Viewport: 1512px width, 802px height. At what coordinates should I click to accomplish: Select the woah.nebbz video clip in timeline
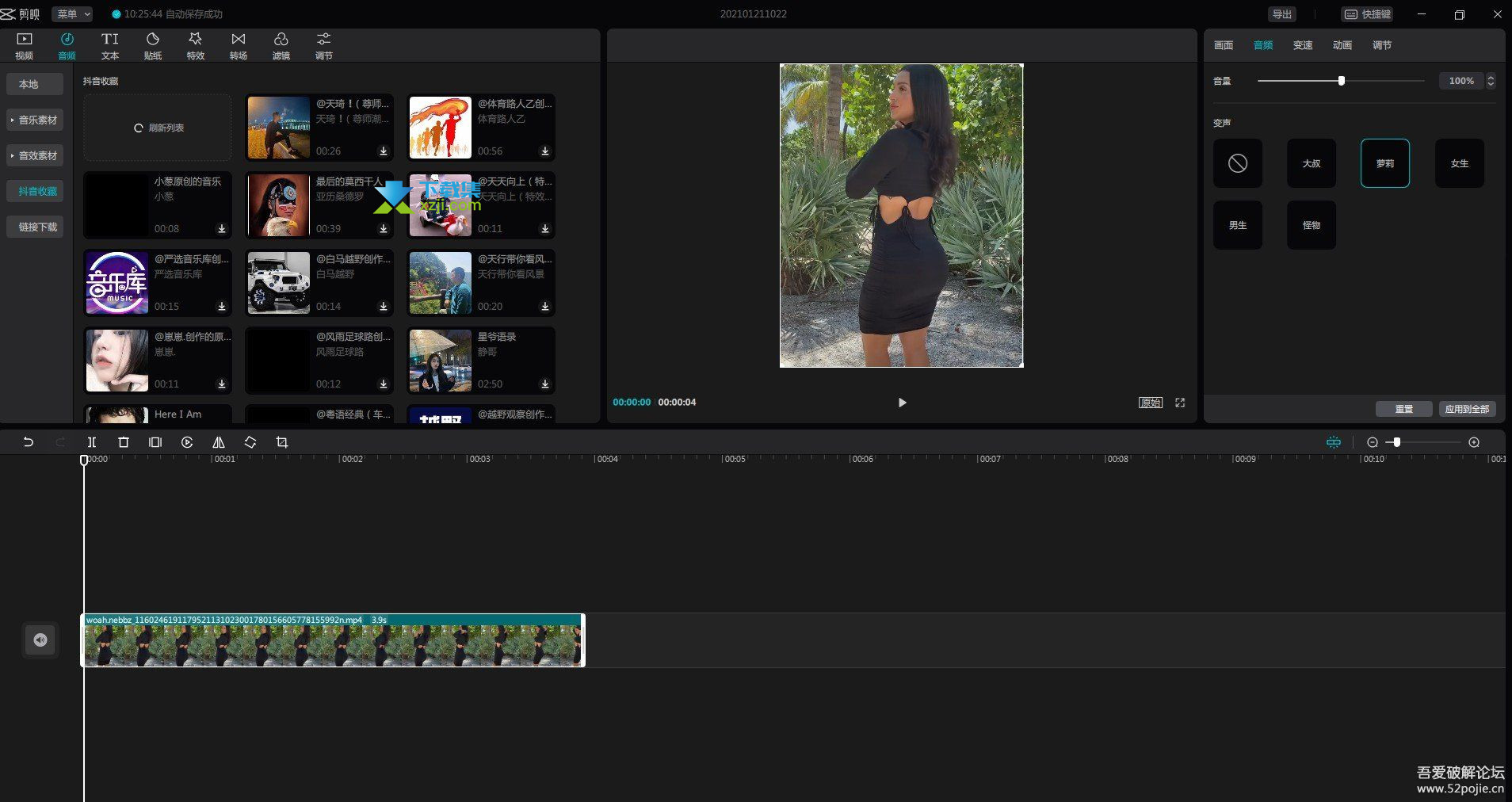click(334, 640)
